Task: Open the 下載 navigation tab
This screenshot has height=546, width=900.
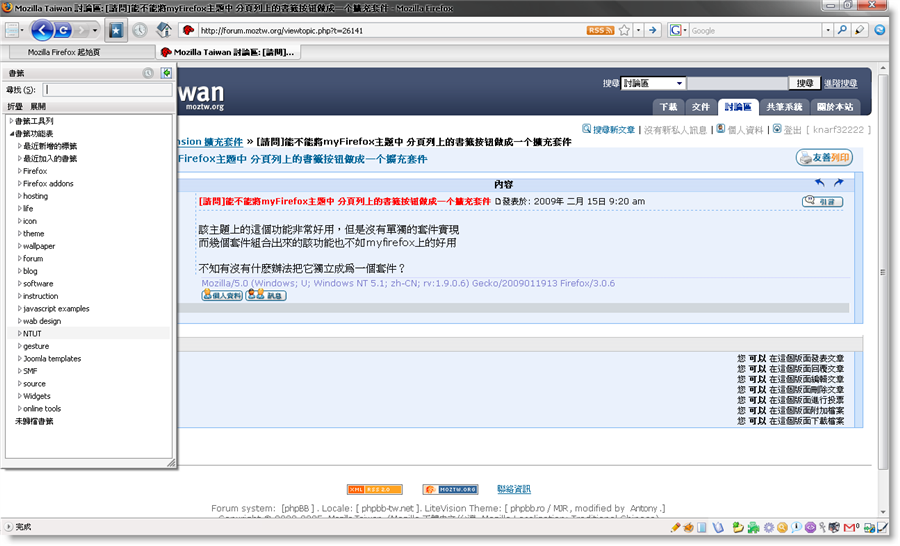Action: tap(668, 107)
